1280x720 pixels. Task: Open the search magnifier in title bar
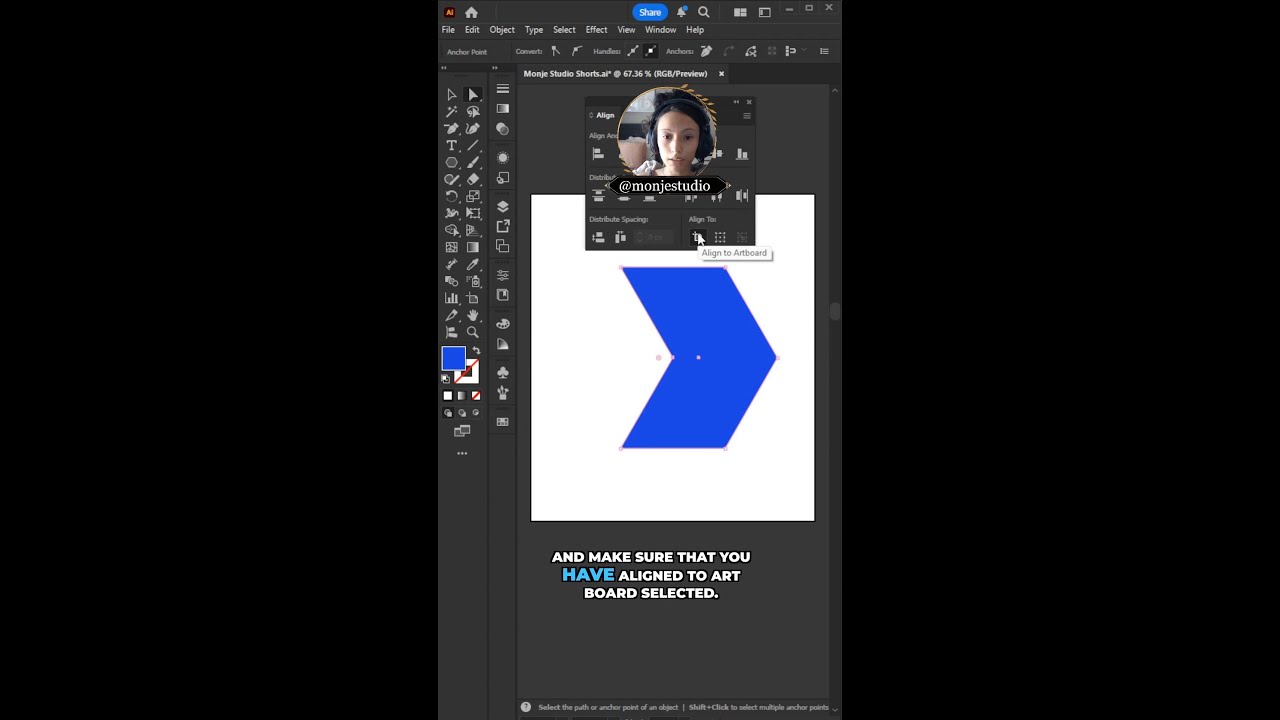[704, 12]
